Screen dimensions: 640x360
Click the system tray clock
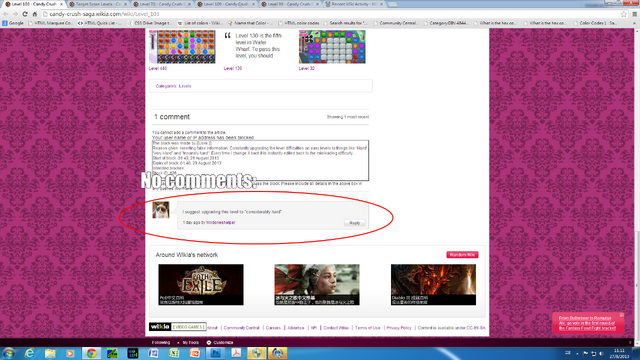point(619,353)
